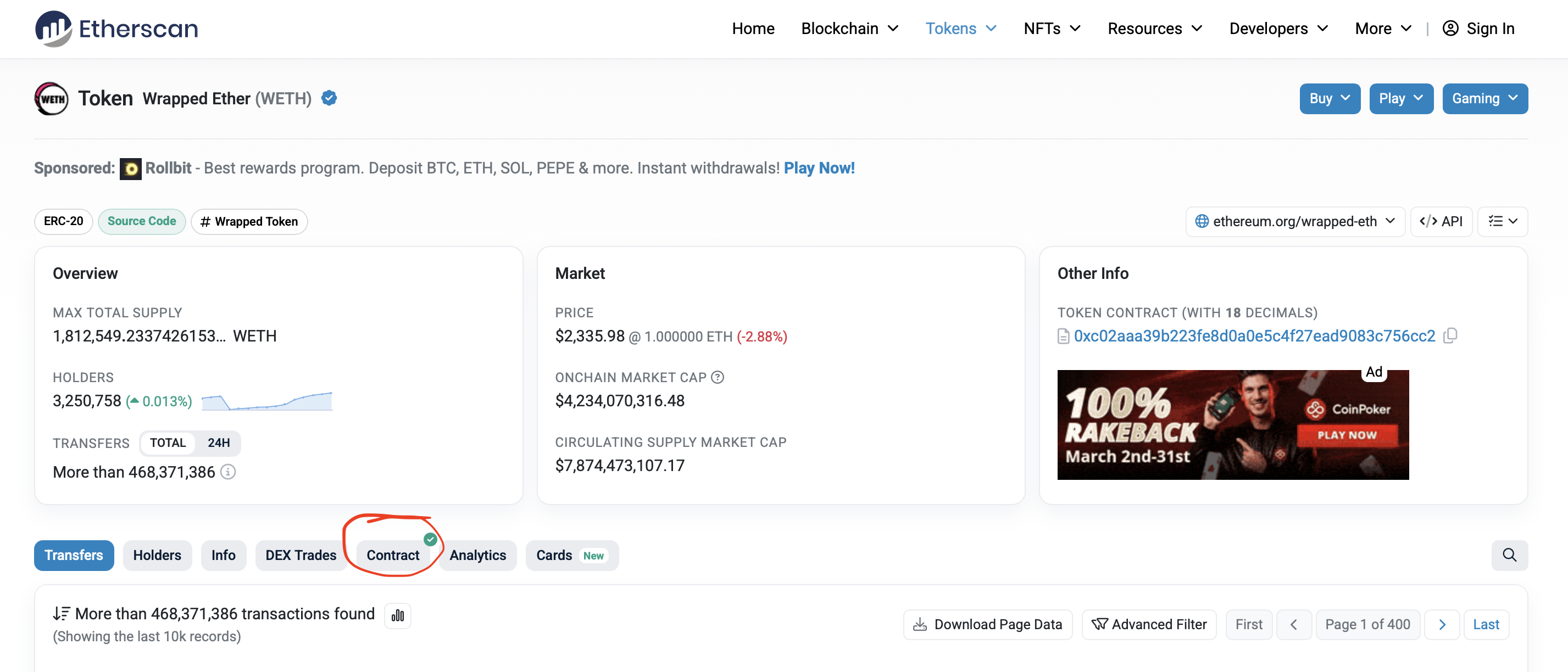The image size is (1568, 672).
Task: Click the Play Now! sponsored link
Action: tap(819, 168)
